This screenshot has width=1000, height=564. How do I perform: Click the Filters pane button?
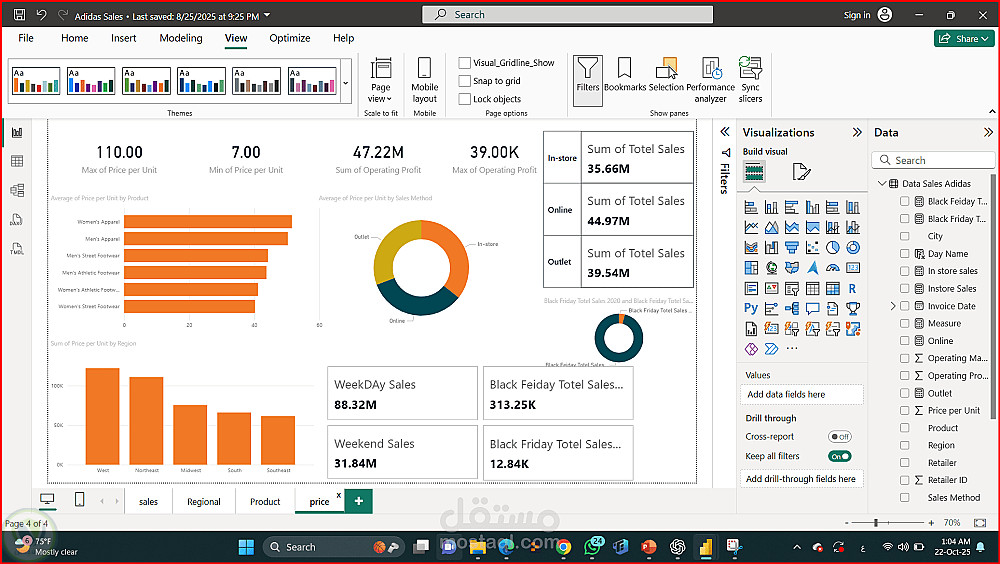click(587, 80)
